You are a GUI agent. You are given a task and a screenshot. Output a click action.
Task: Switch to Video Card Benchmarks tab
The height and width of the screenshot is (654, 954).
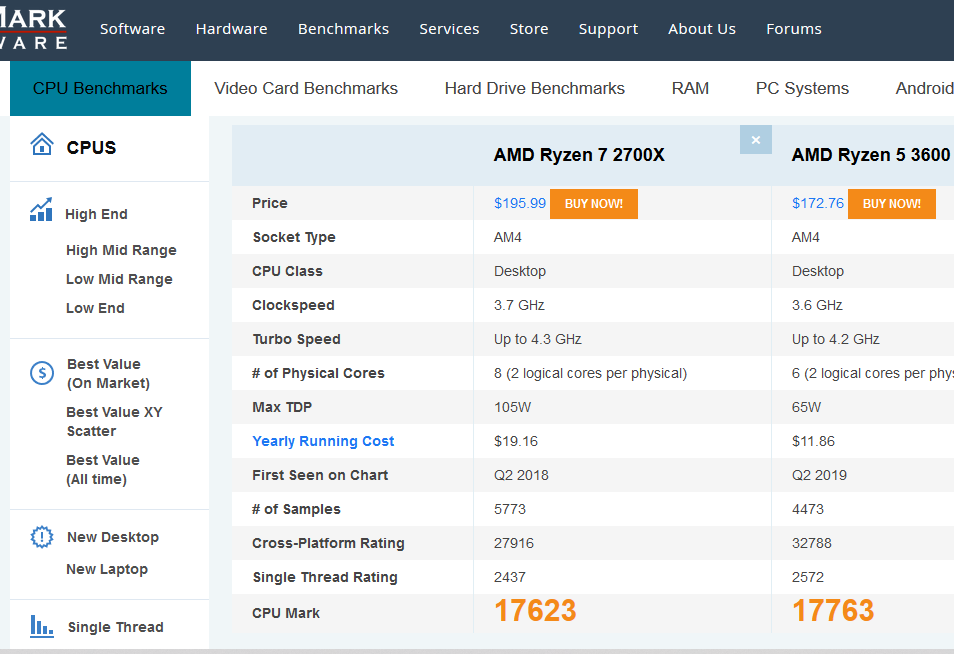306,88
